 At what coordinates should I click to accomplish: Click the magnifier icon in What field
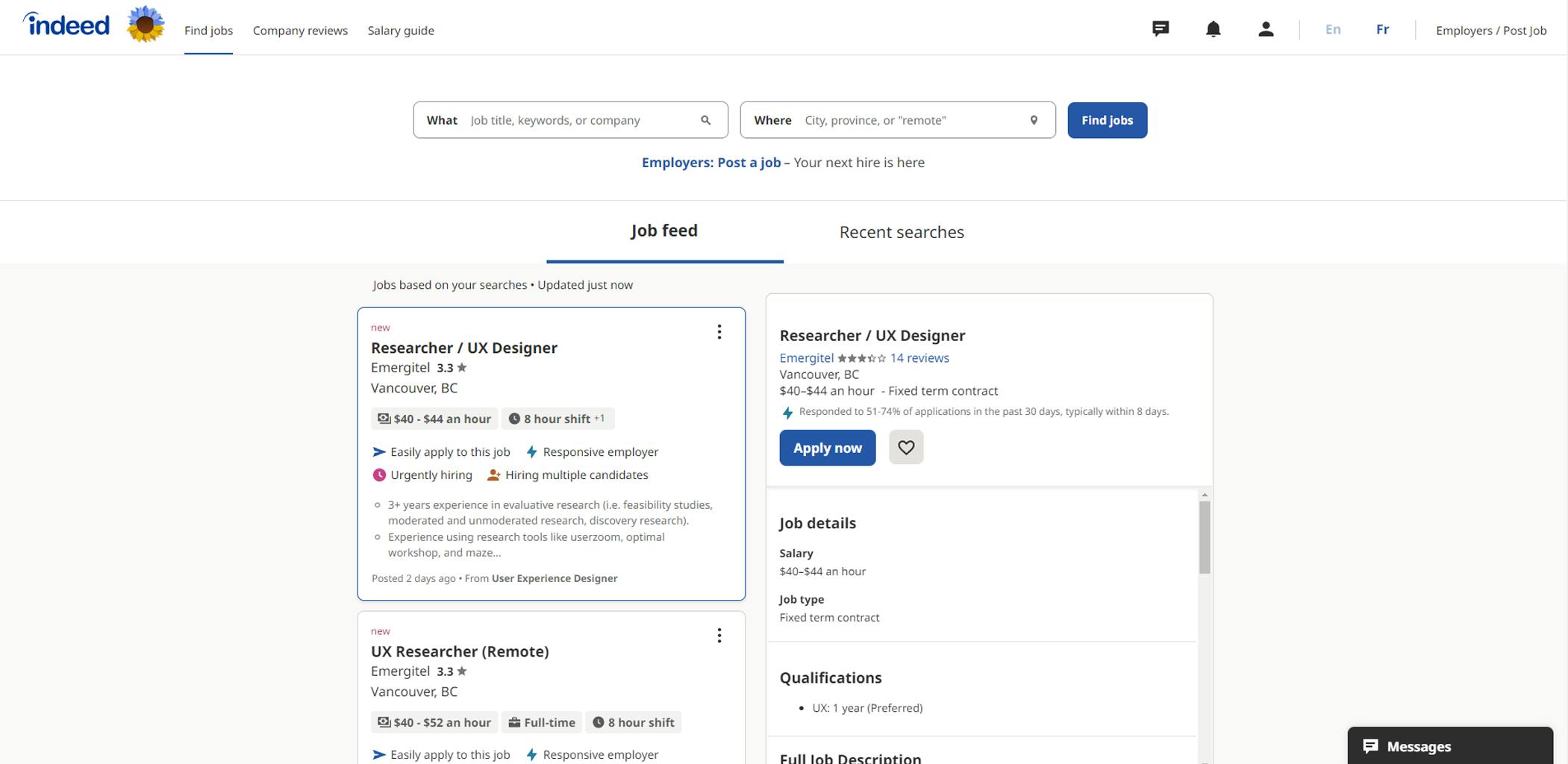[705, 120]
